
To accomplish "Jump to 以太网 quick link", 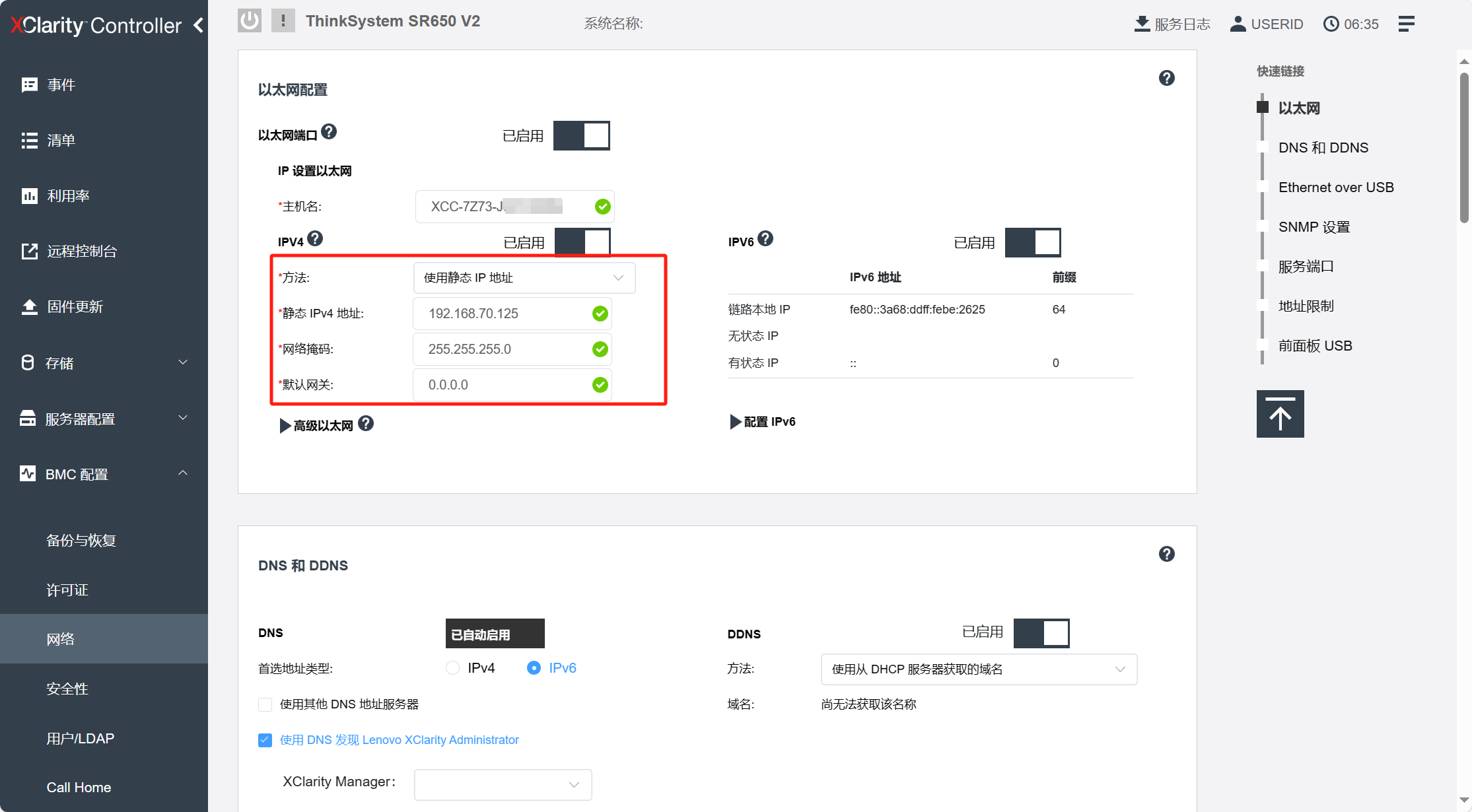I will click(x=1298, y=108).
